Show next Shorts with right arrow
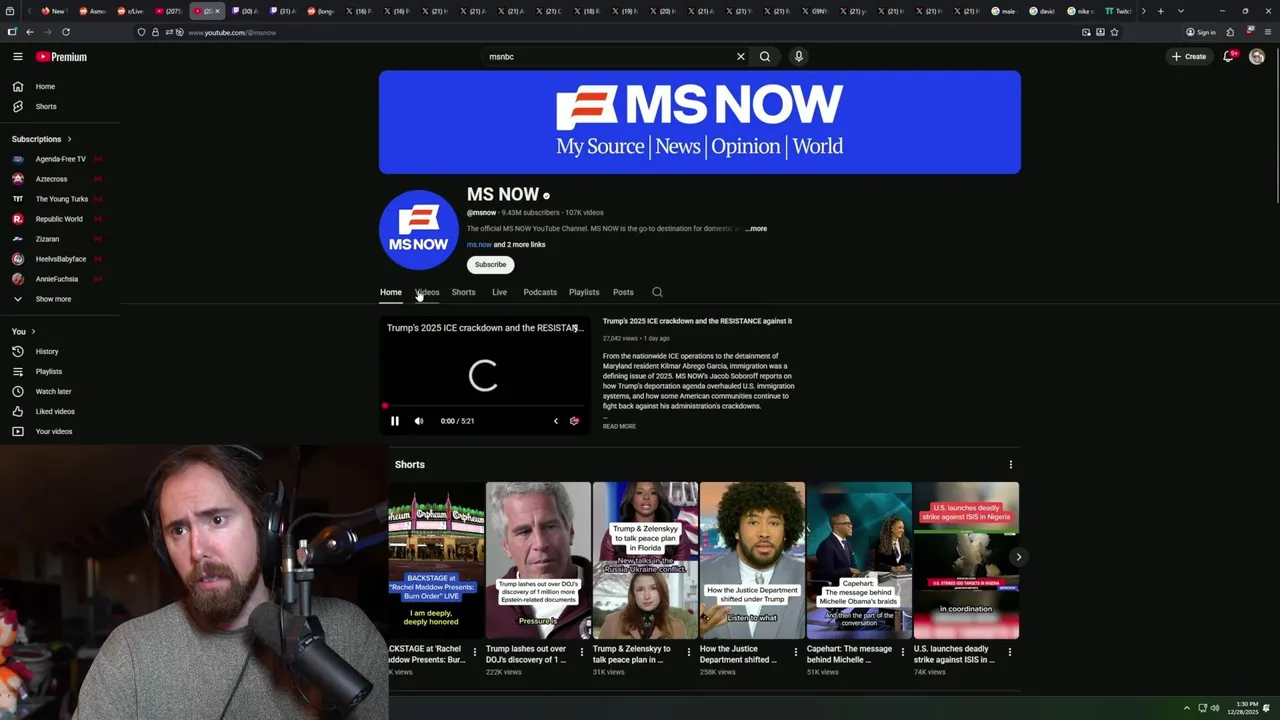The height and width of the screenshot is (720, 1280). click(1018, 558)
